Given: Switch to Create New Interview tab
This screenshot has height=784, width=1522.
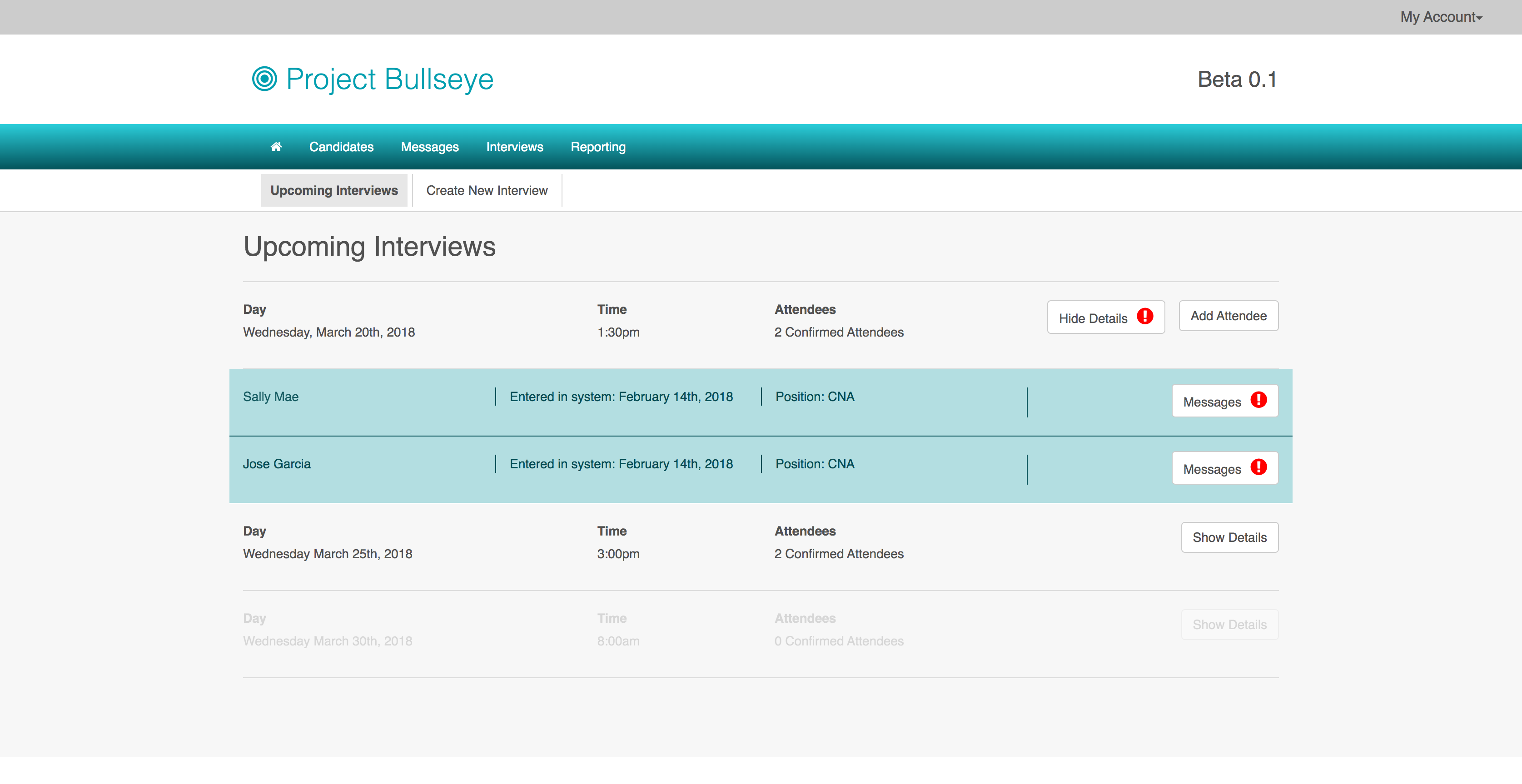Looking at the screenshot, I should click(486, 190).
